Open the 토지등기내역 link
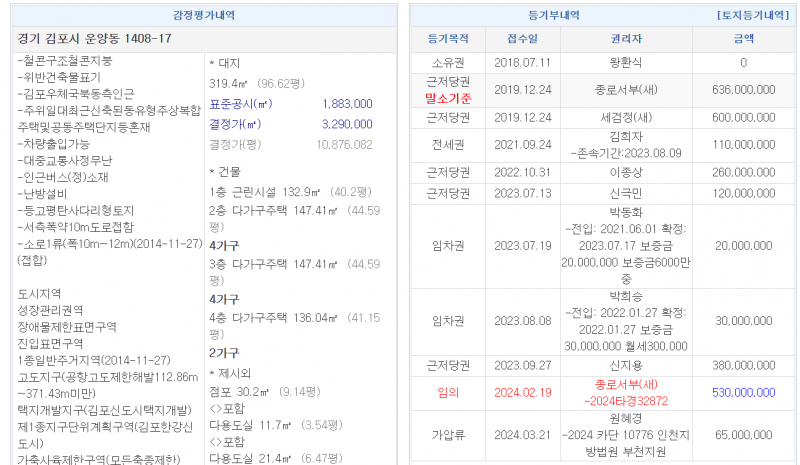This screenshot has width=800, height=465. coord(755,15)
